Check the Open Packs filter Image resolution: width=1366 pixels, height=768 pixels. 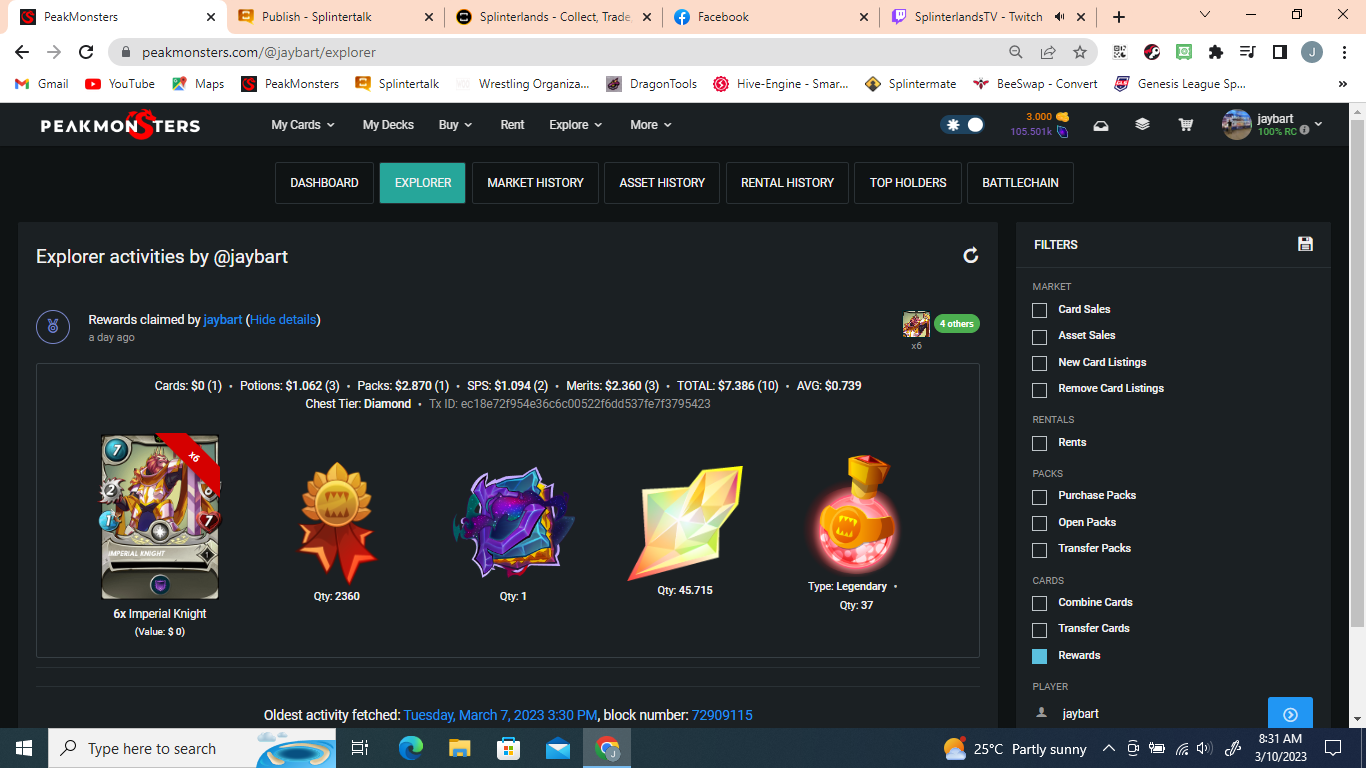pos(1040,523)
